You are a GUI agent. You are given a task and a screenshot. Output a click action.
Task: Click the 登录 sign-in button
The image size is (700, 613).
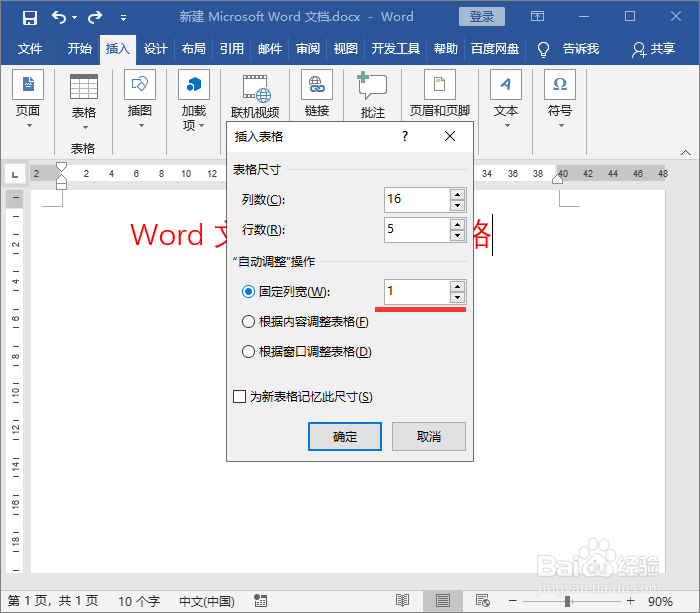coord(482,17)
